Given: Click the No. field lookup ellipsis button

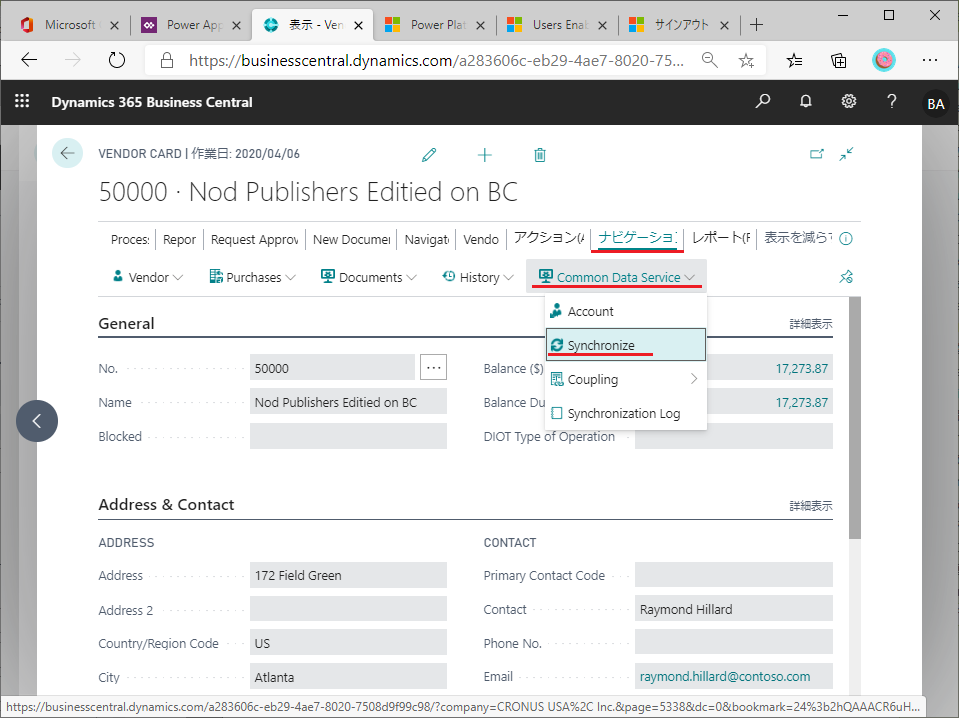Looking at the screenshot, I should tap(433, 368).
